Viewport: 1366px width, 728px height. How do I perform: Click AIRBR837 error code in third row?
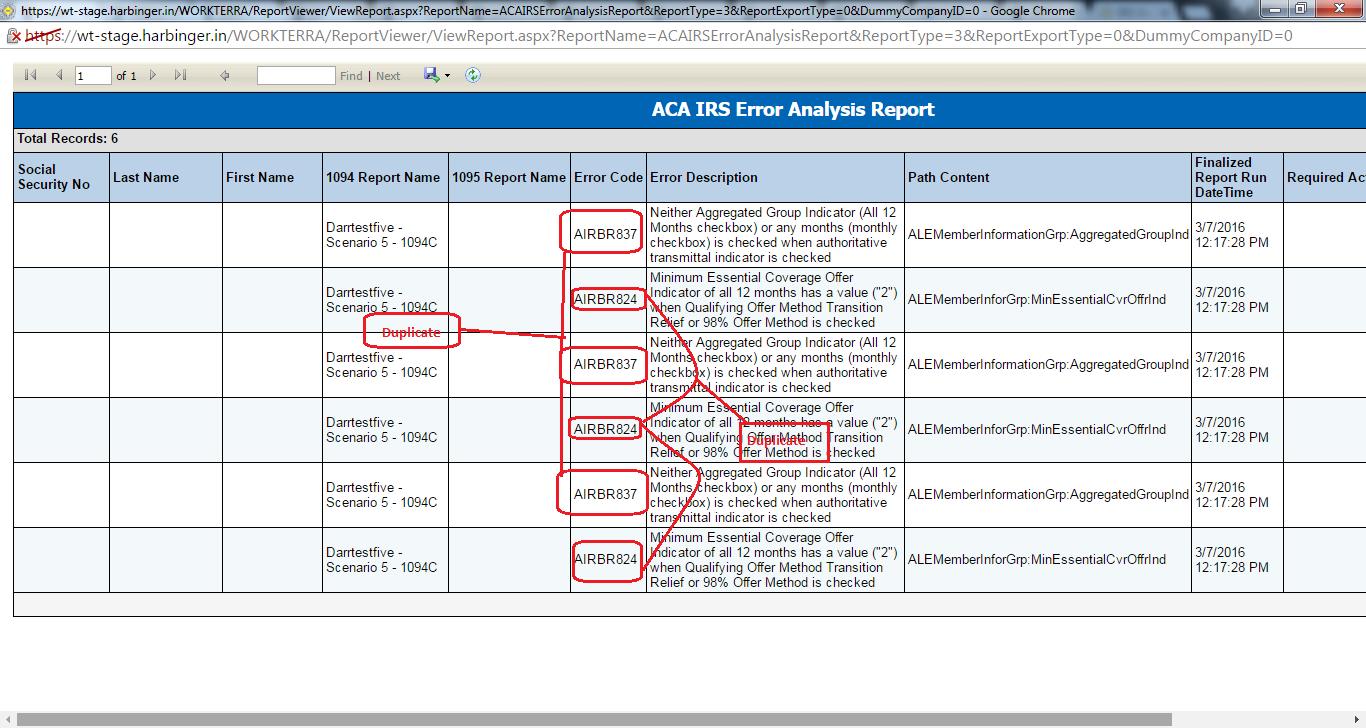pyautogui.click(x=605, y=364)
